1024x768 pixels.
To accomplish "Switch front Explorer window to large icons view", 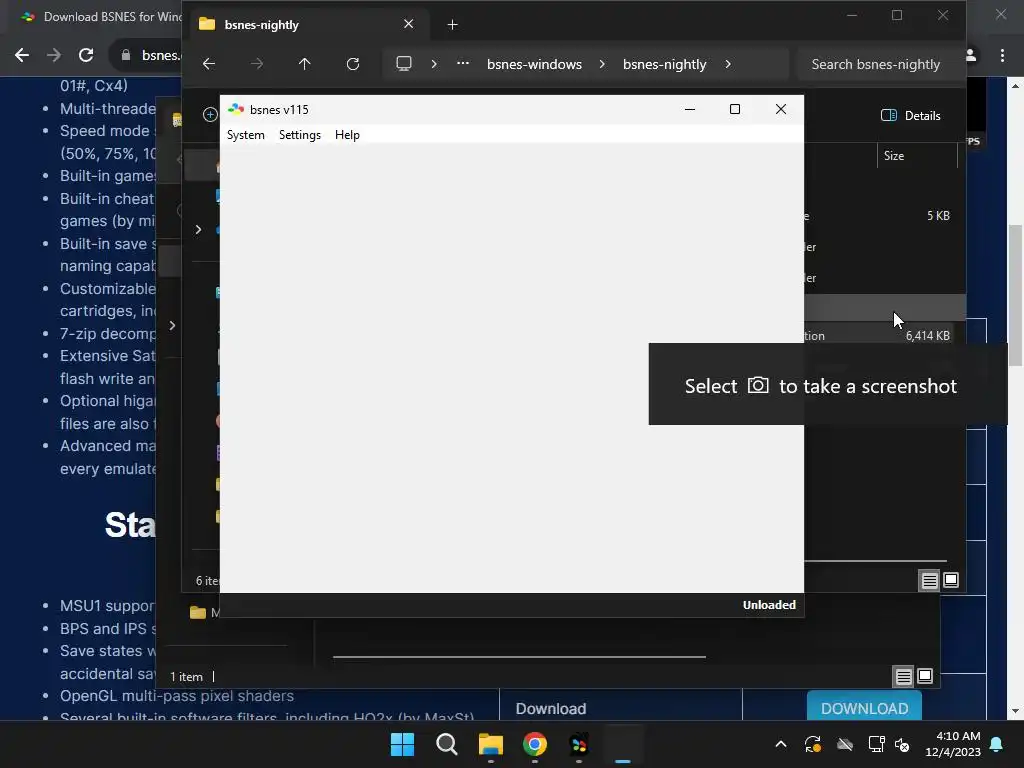I will coord(951,580).
